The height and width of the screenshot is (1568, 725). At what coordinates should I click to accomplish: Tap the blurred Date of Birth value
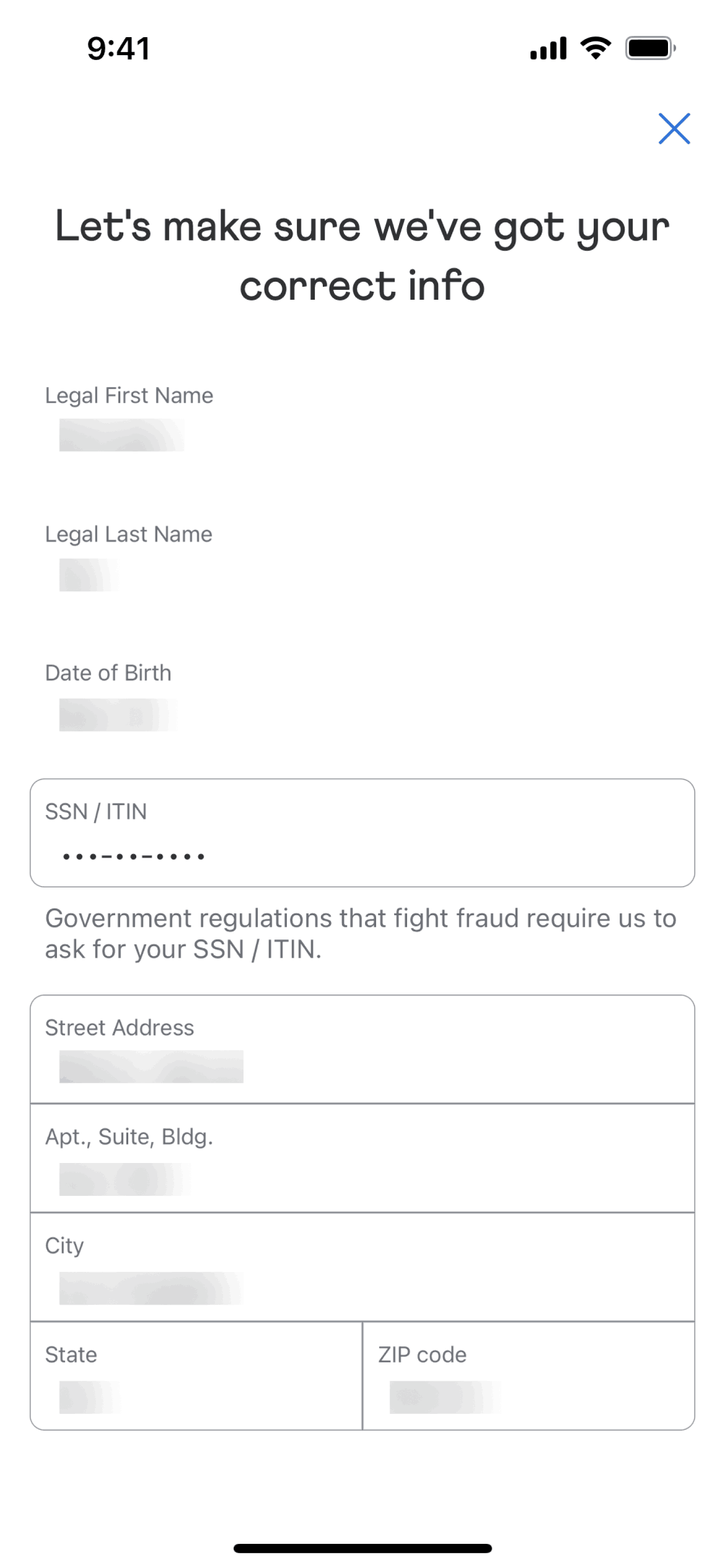pos(118,715)
